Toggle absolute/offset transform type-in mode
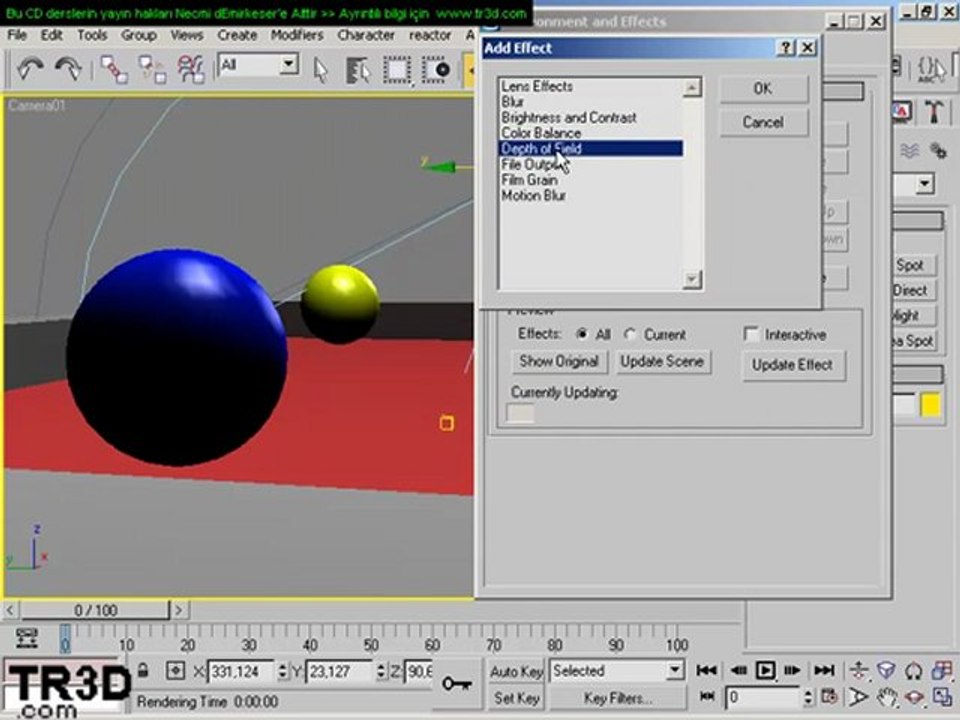 click(175, 671)
